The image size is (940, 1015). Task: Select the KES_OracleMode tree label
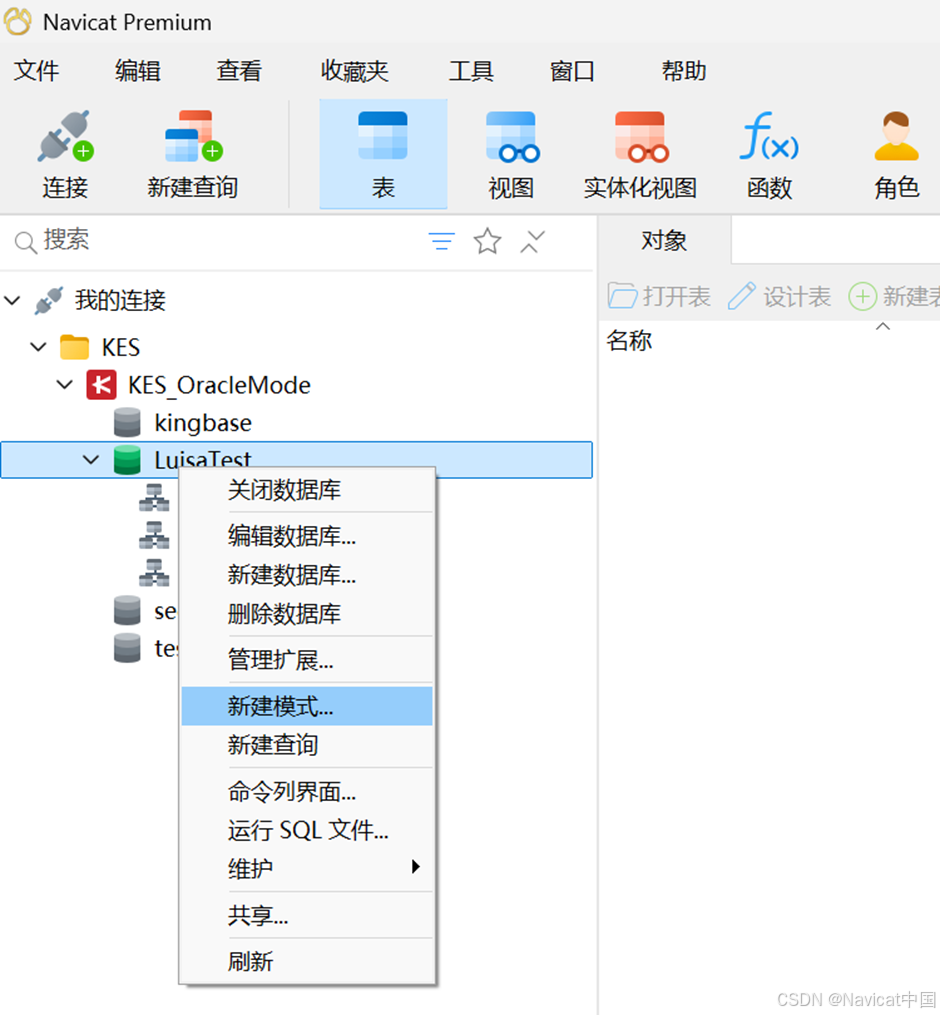(x=219, y=385)
